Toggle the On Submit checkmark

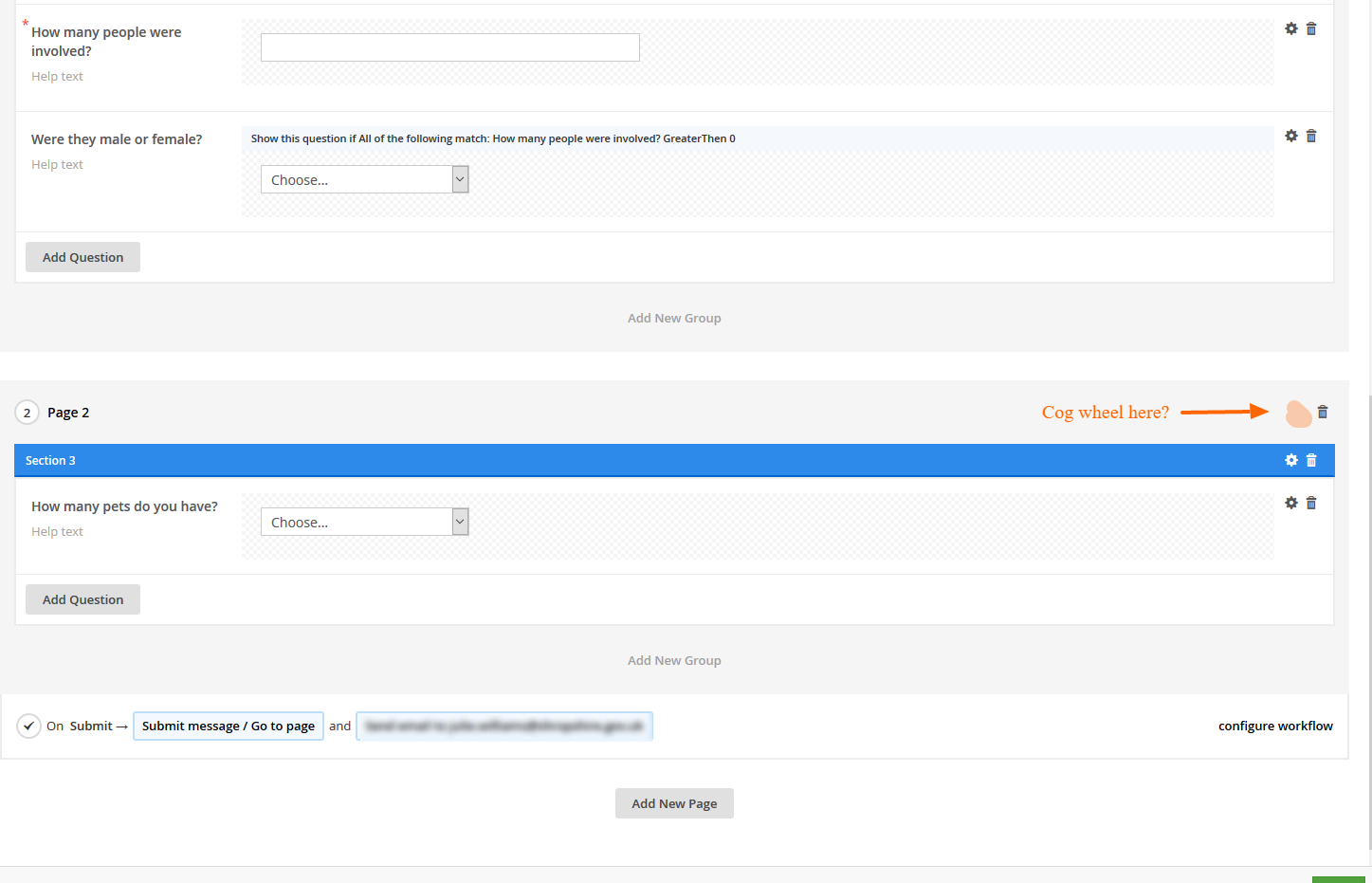pos(28,726)
